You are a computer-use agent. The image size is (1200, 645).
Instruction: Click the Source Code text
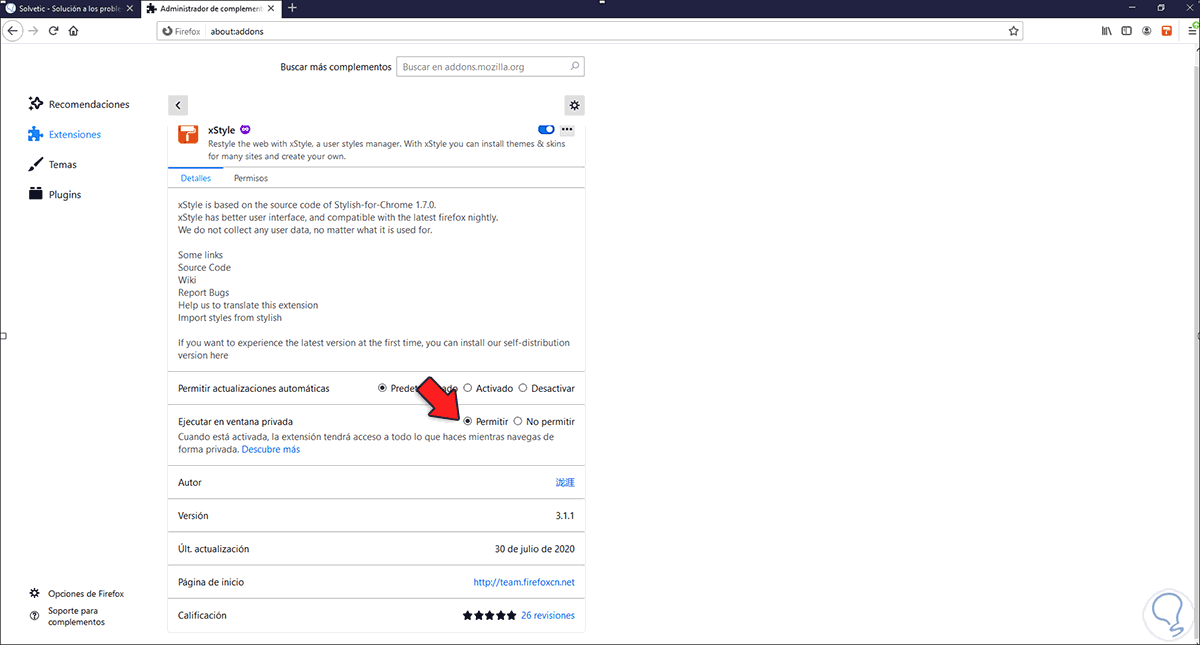(204, 267)
